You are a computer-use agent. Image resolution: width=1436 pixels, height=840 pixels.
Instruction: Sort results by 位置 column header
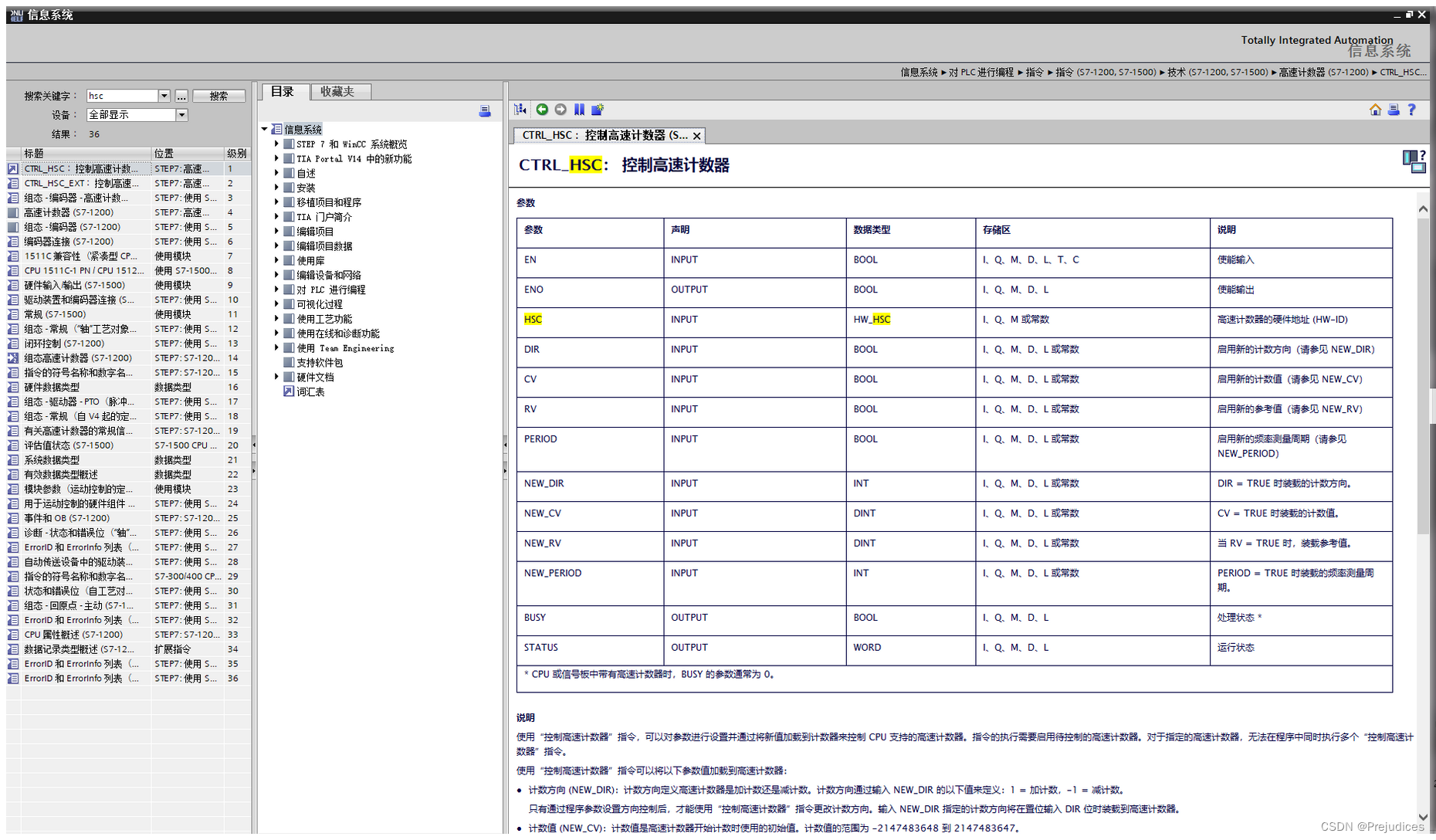(x=188, y=153)
